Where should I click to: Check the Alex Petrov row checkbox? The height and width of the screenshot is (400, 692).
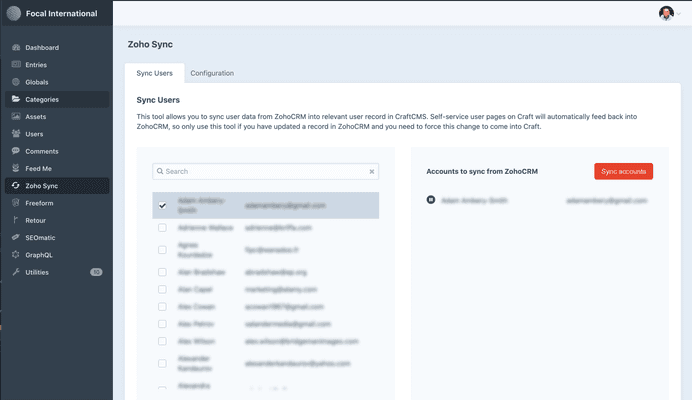click(162, 324)
